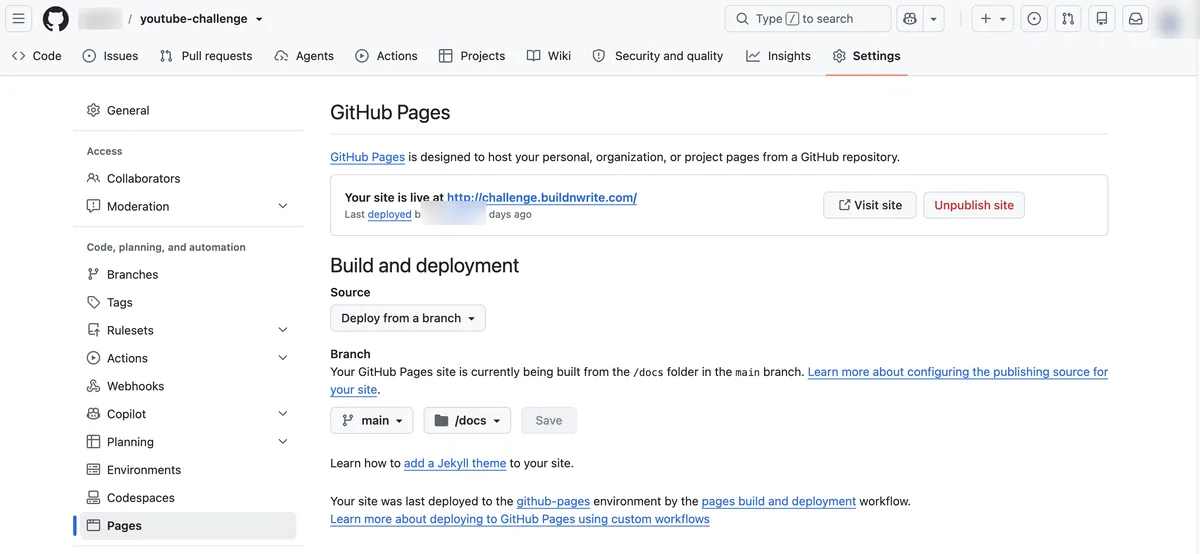Follow the GitHub Pages documentation link
This screenshot has height=554, width=1200.
pos(367,157)
